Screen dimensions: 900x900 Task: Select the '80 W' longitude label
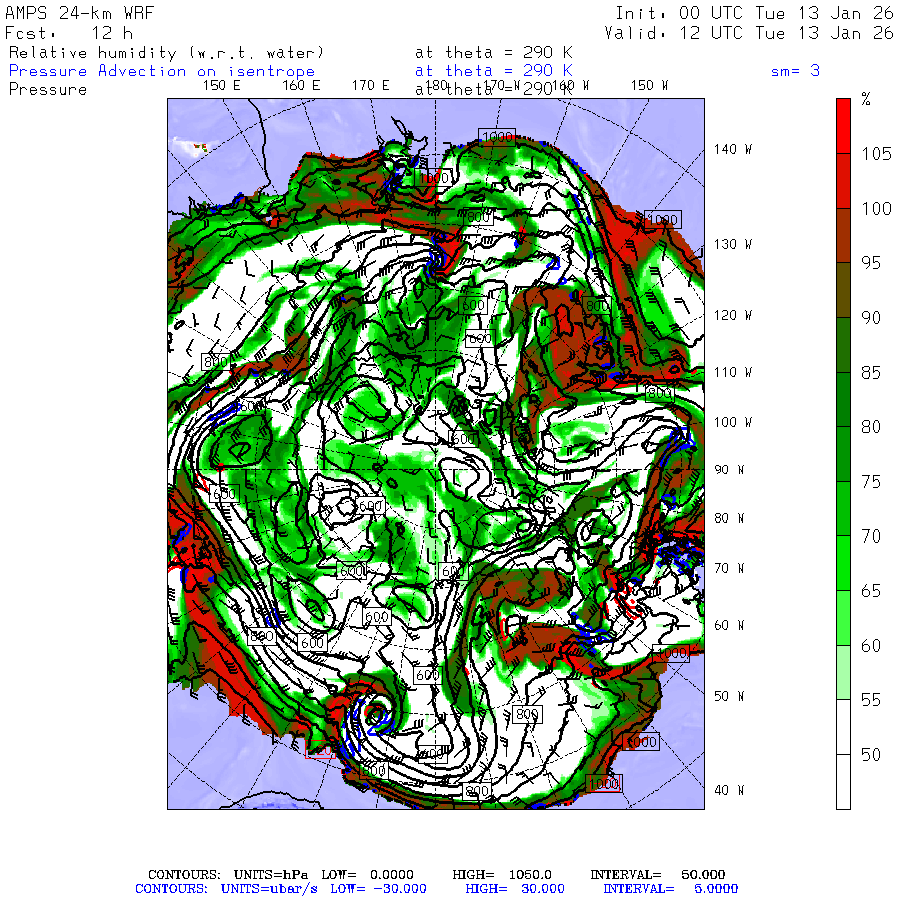click(729, 518)
